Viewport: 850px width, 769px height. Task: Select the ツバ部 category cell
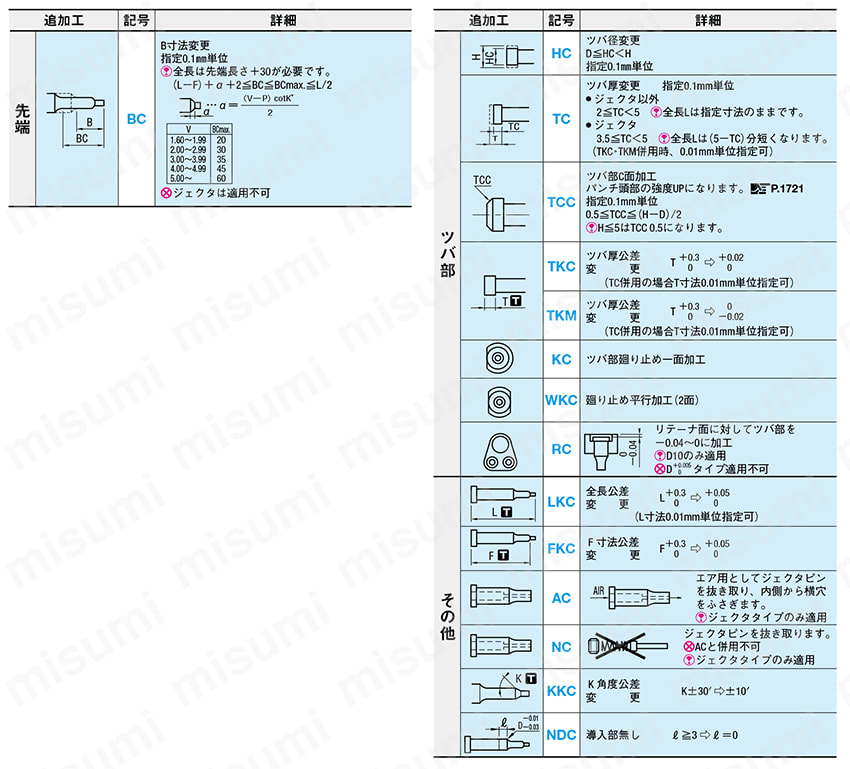click(447, 254)
